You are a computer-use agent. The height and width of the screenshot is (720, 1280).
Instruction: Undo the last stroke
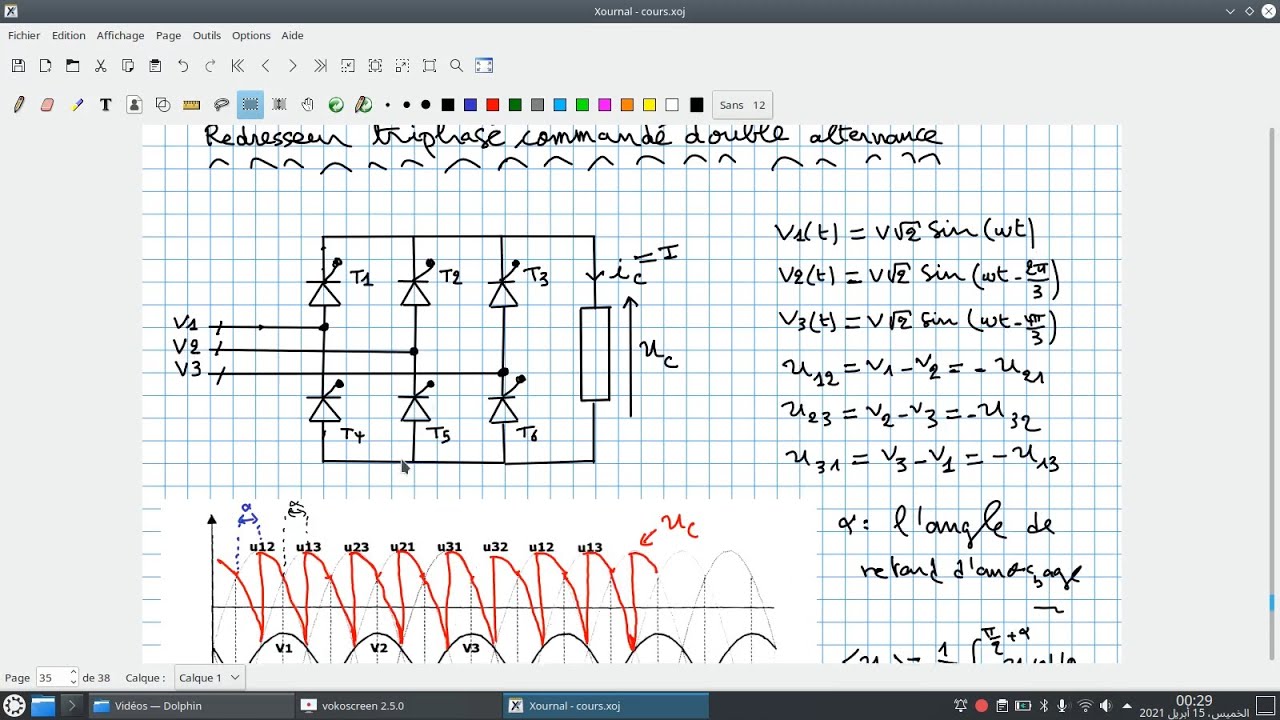click(183, 66)
